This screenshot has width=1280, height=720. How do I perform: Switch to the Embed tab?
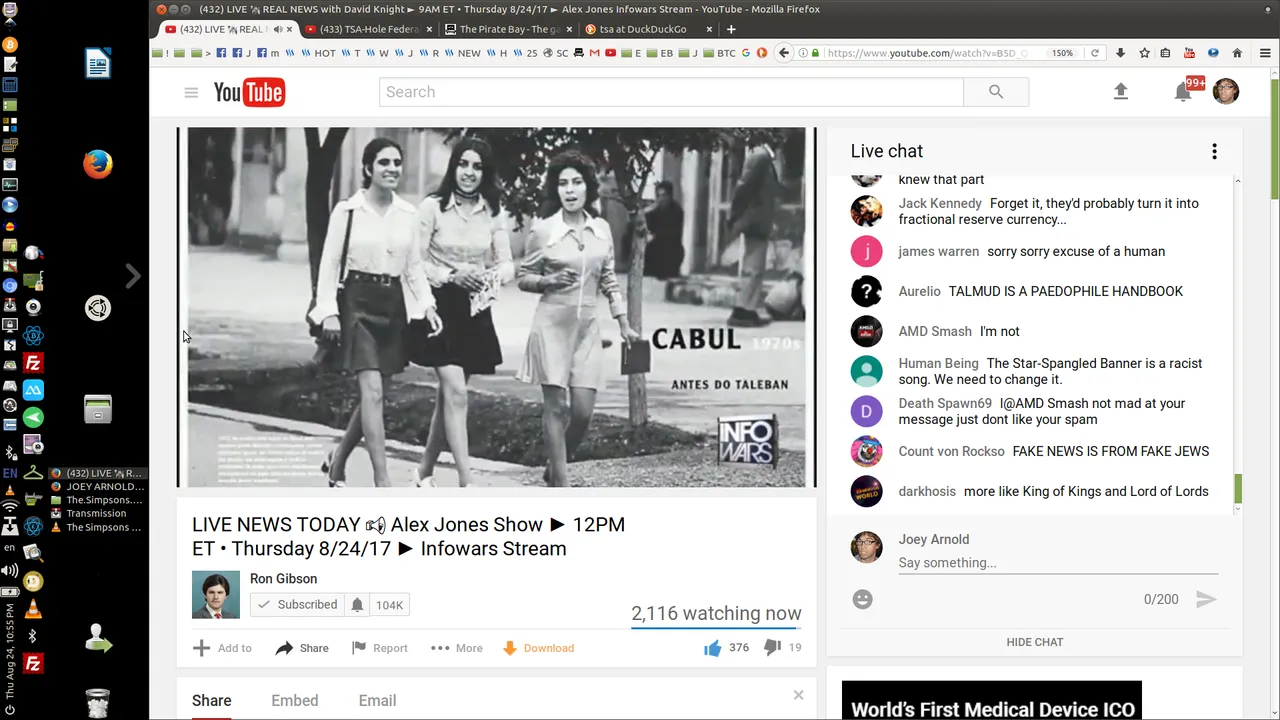click(x=295, y=701)
